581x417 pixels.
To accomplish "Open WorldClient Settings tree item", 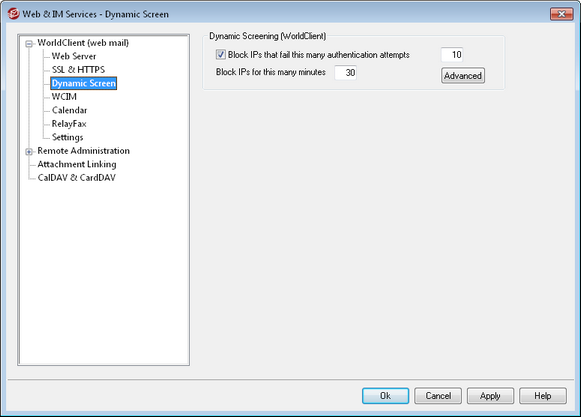I will click(67, 137).
